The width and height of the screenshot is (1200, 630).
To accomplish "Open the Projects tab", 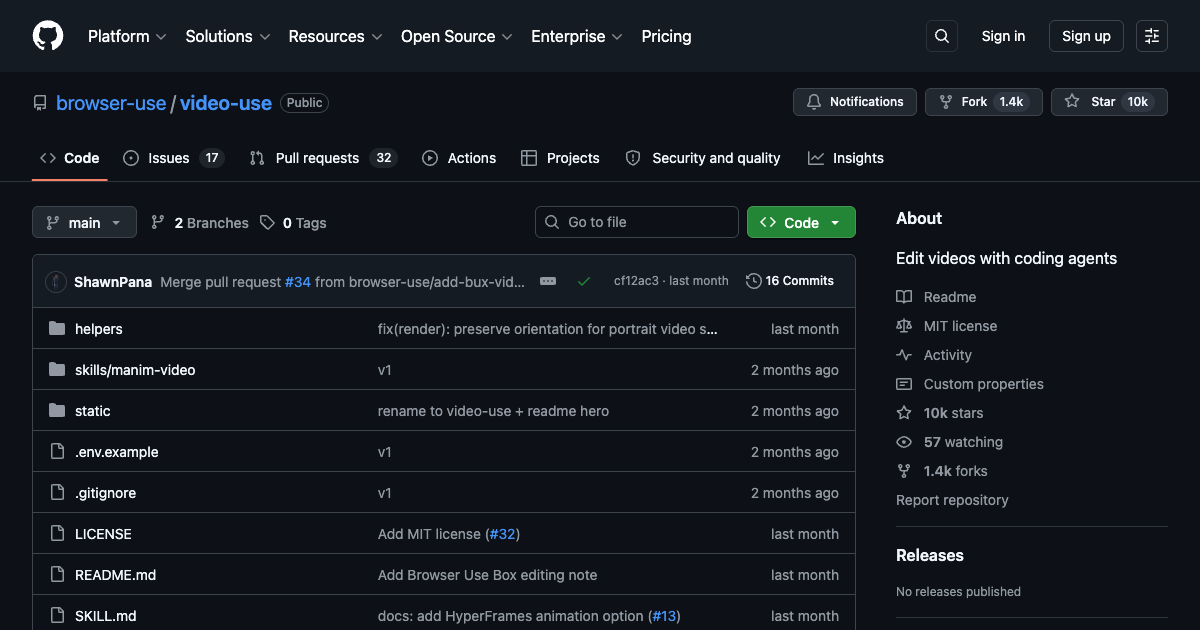I will tap(560, 158).
